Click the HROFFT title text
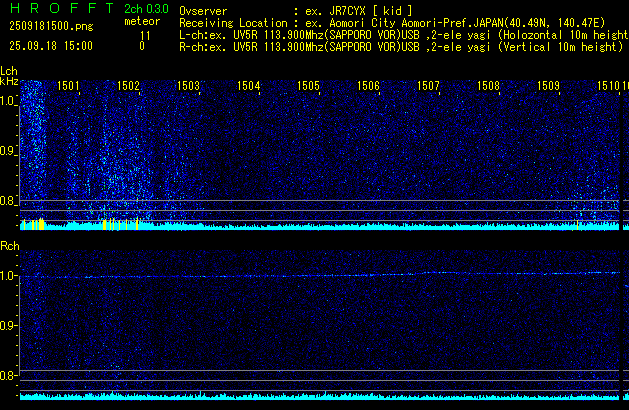The height and width of the screenshot is (410, 629). tap(58, 8)
